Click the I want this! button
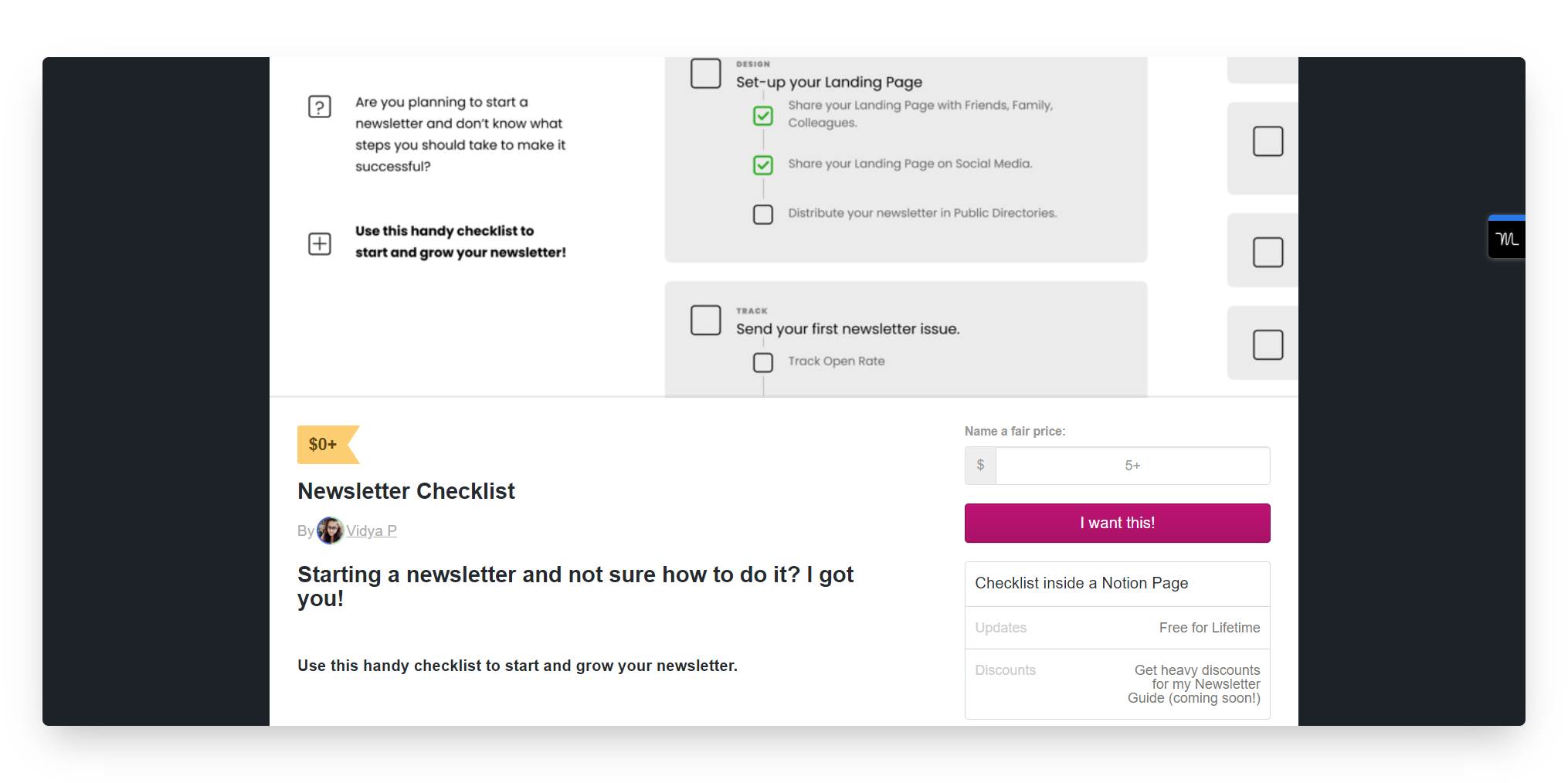Viewport: 1568px width, 783px height. click(1117, 523)
